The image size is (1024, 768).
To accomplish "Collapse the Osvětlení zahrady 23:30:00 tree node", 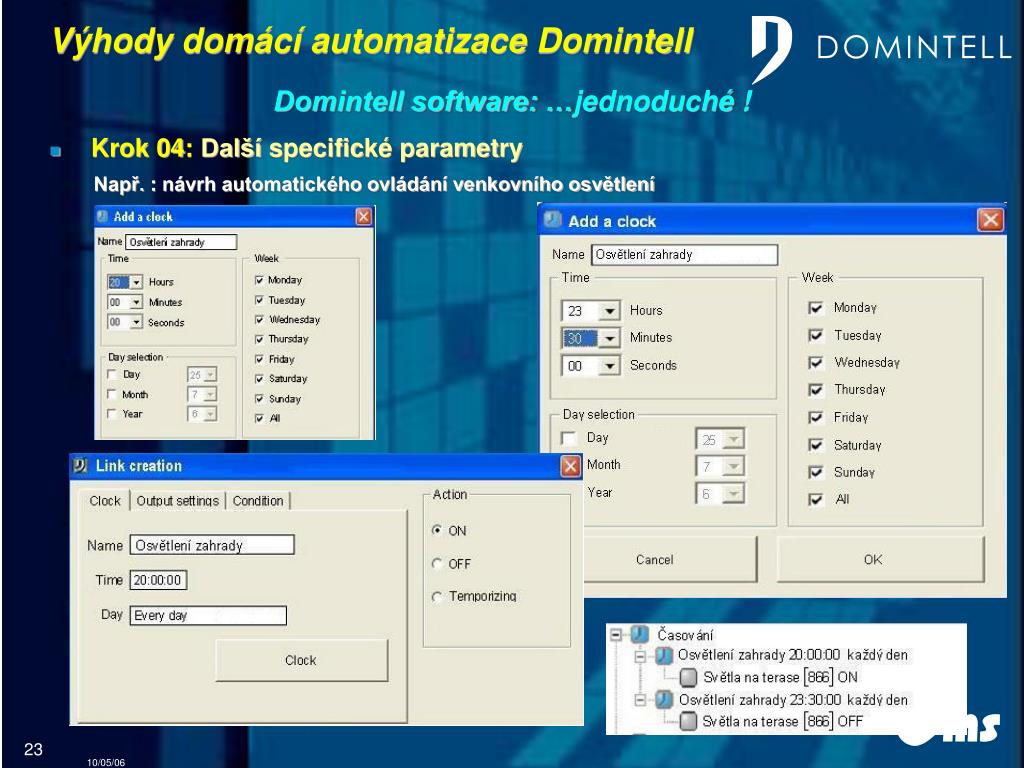I will coord(641,700).
